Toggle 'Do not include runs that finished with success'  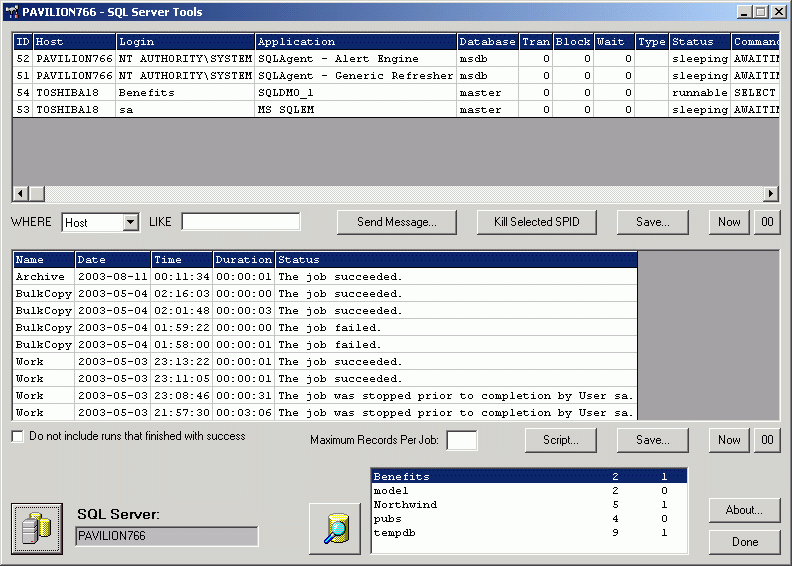point(18,437)
